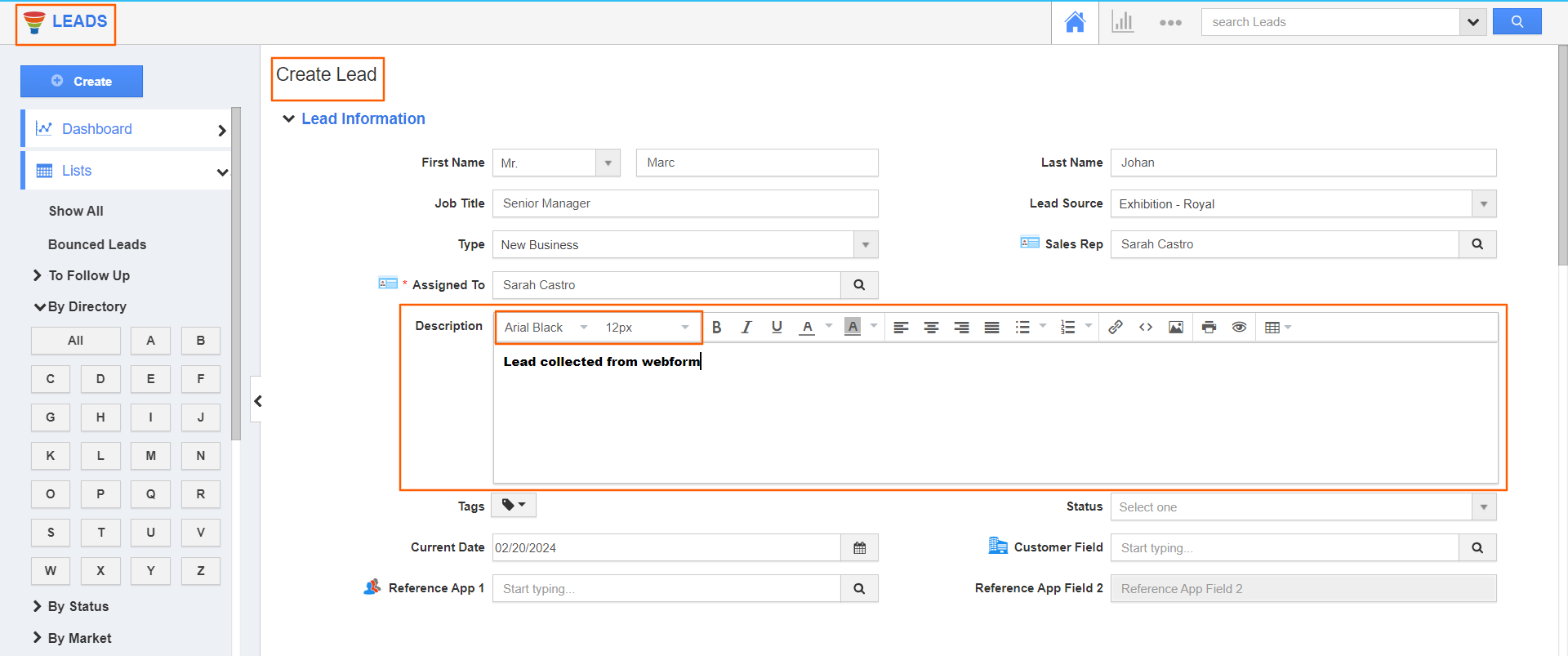Select Show All list
The image size is (1568, 656).
pos(76,211)
